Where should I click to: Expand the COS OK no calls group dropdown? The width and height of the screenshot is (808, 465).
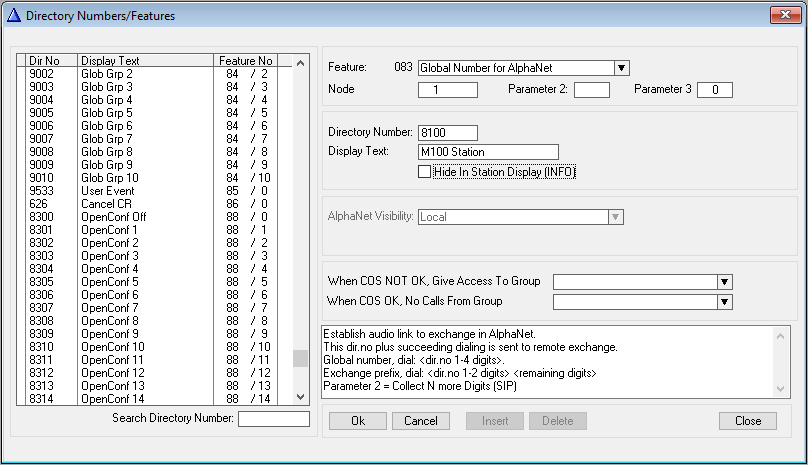725,301
